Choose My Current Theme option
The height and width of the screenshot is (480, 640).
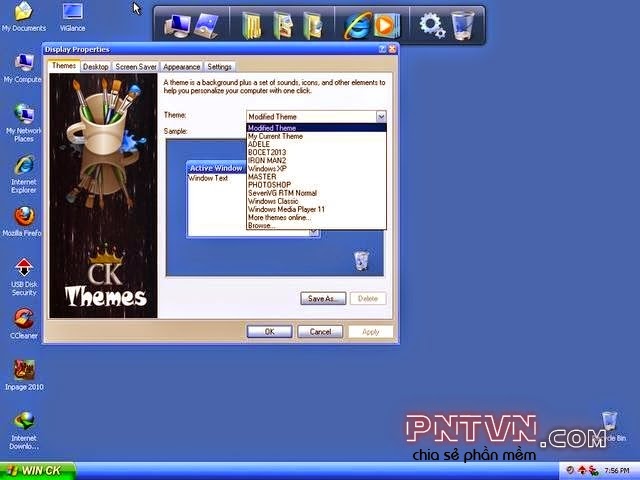pos(316,136)
